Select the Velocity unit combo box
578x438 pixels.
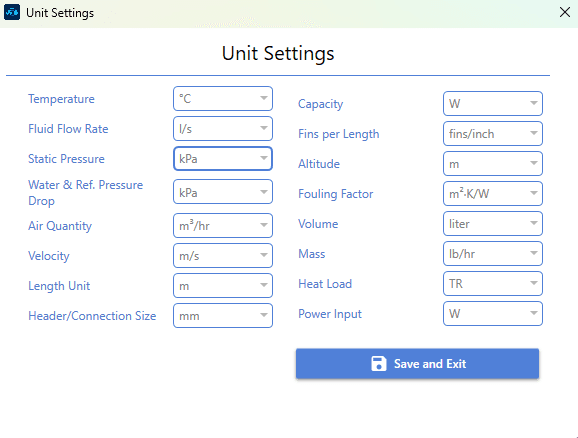(x=223, y=256)
